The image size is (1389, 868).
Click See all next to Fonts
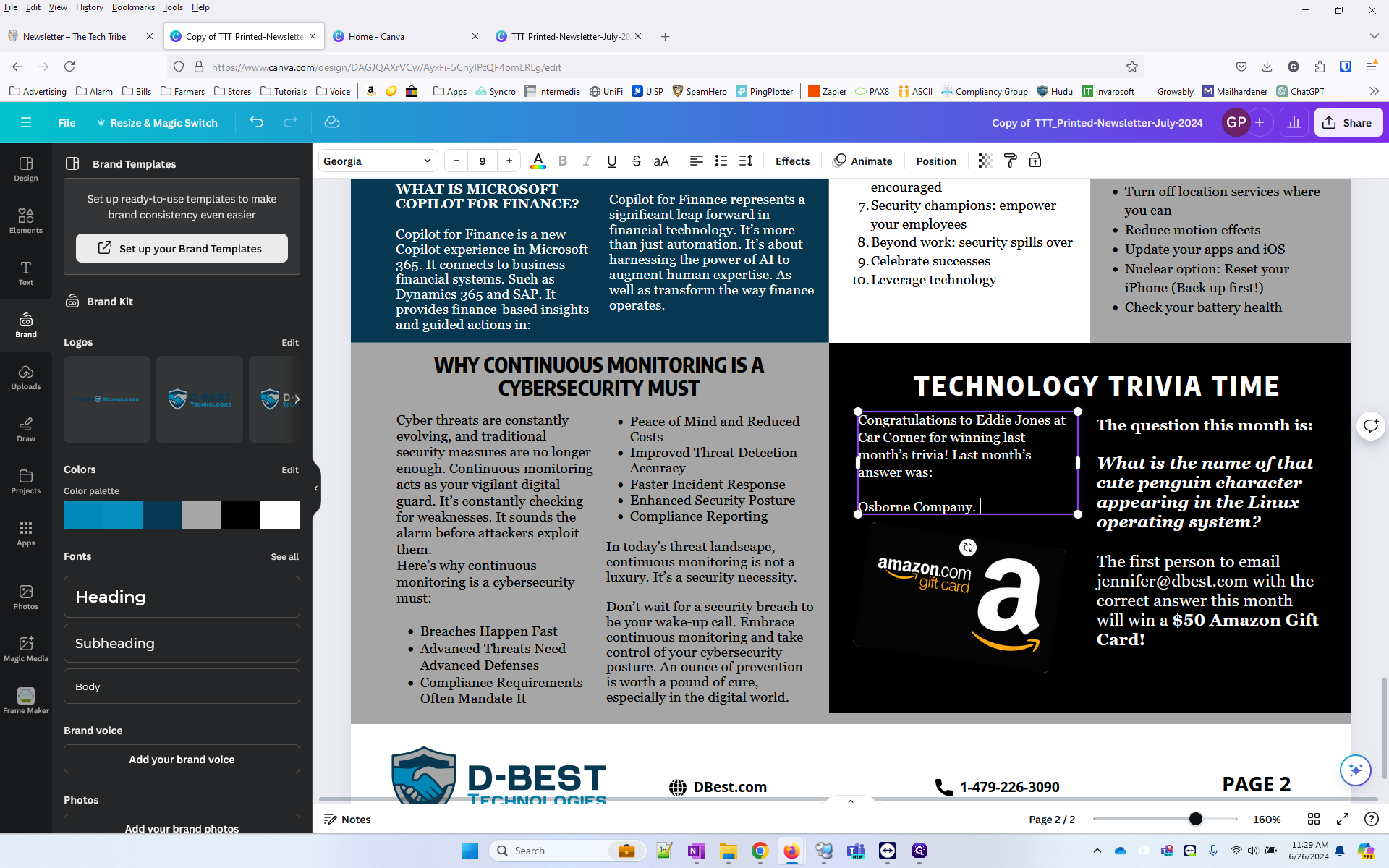284,556
